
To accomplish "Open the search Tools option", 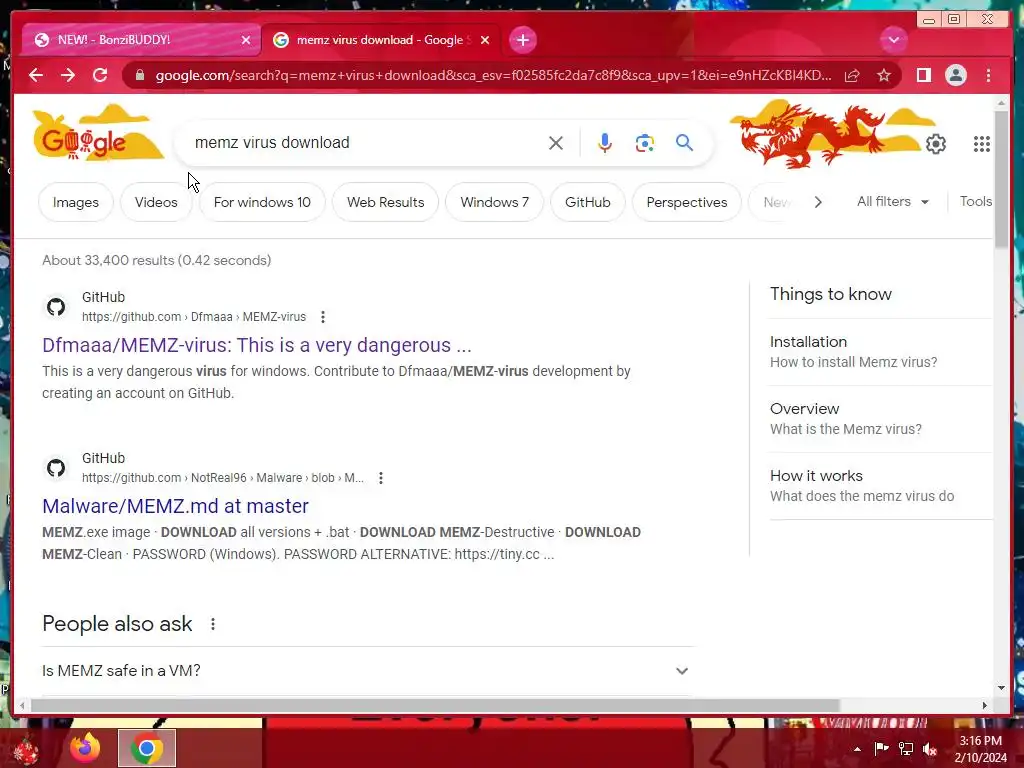I will click(x=976, y=202).
